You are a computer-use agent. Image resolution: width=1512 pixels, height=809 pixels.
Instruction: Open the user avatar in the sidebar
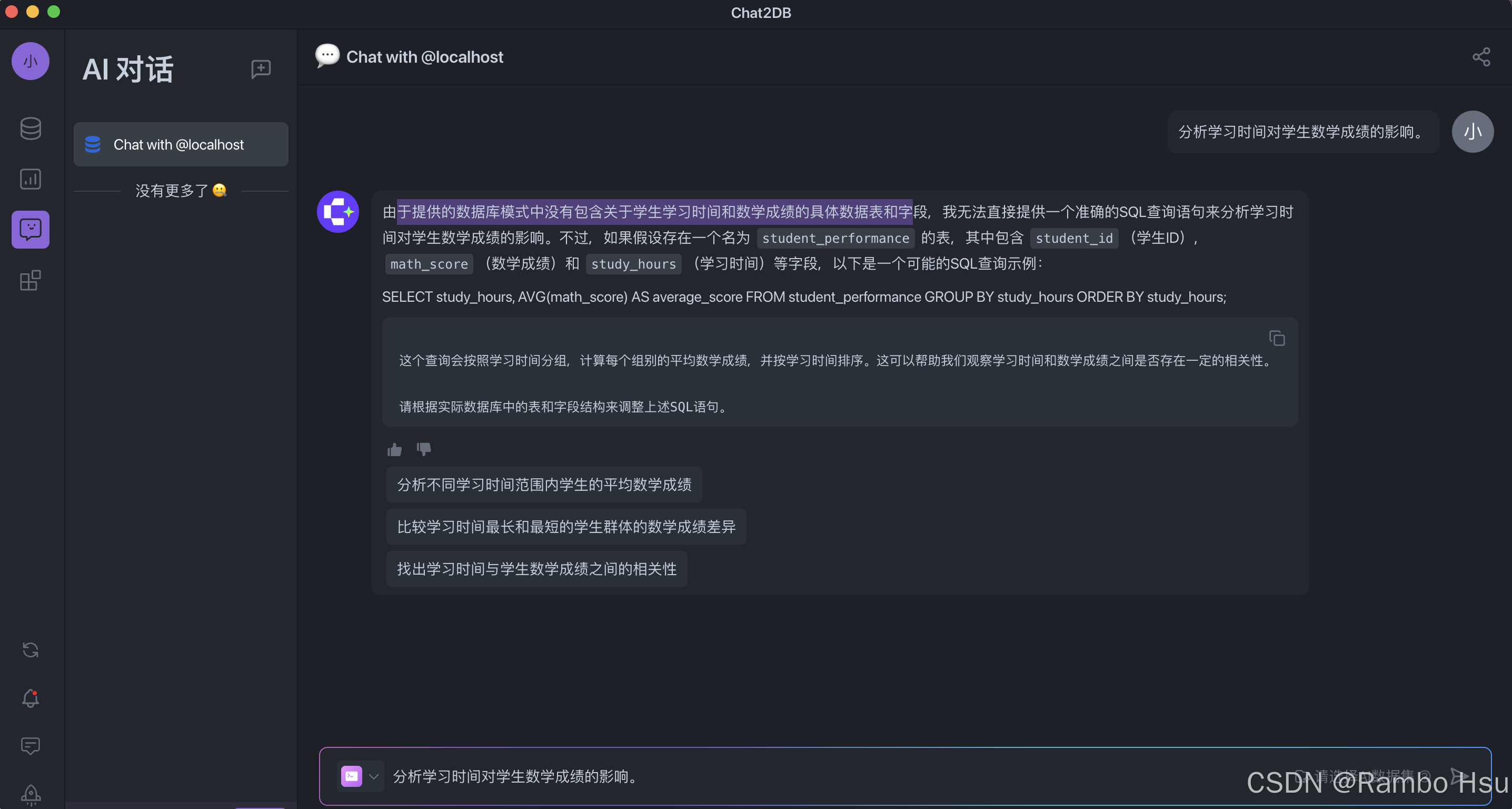click(31, 61)
